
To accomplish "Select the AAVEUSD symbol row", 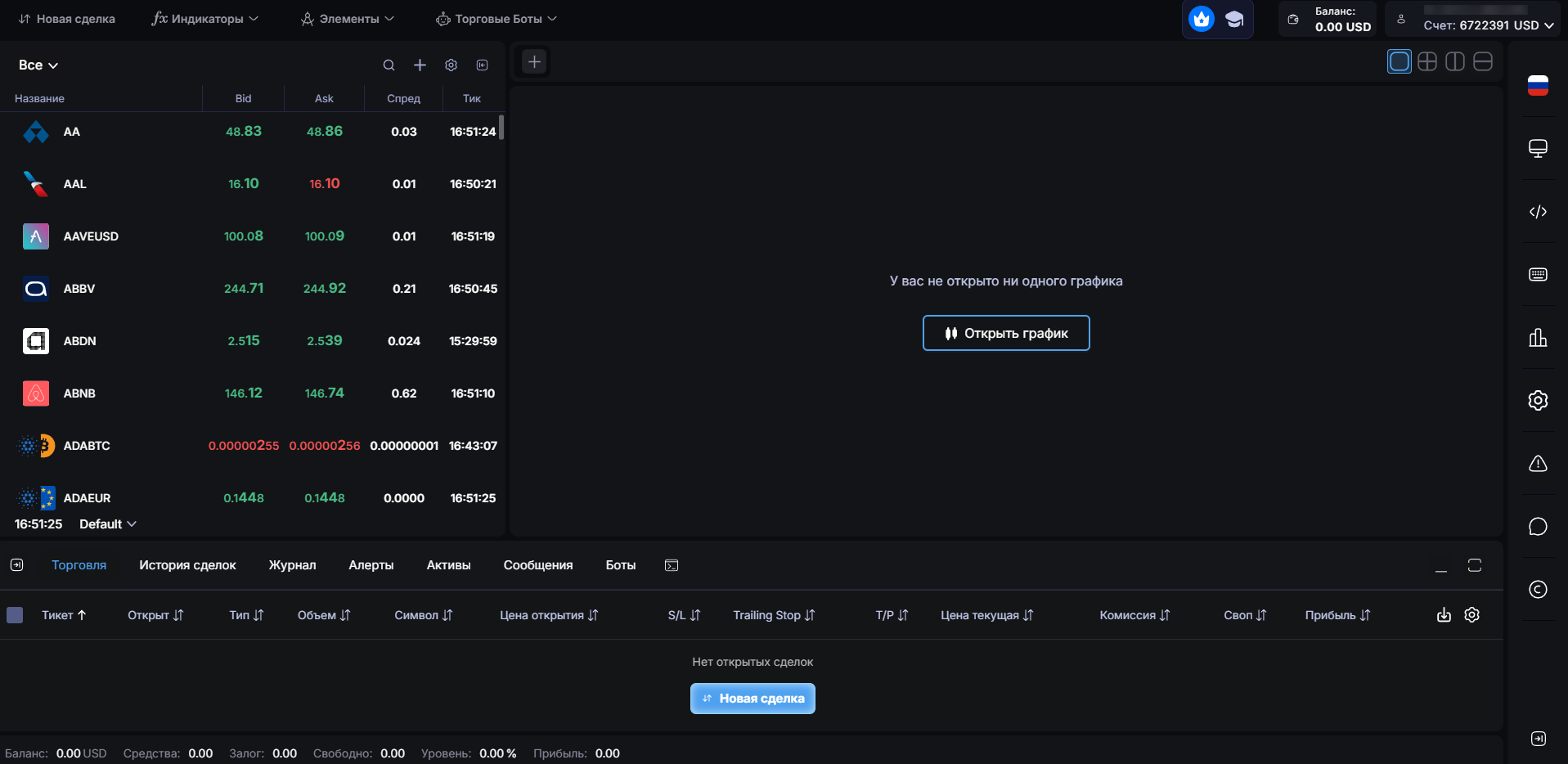I will (253, 236).
